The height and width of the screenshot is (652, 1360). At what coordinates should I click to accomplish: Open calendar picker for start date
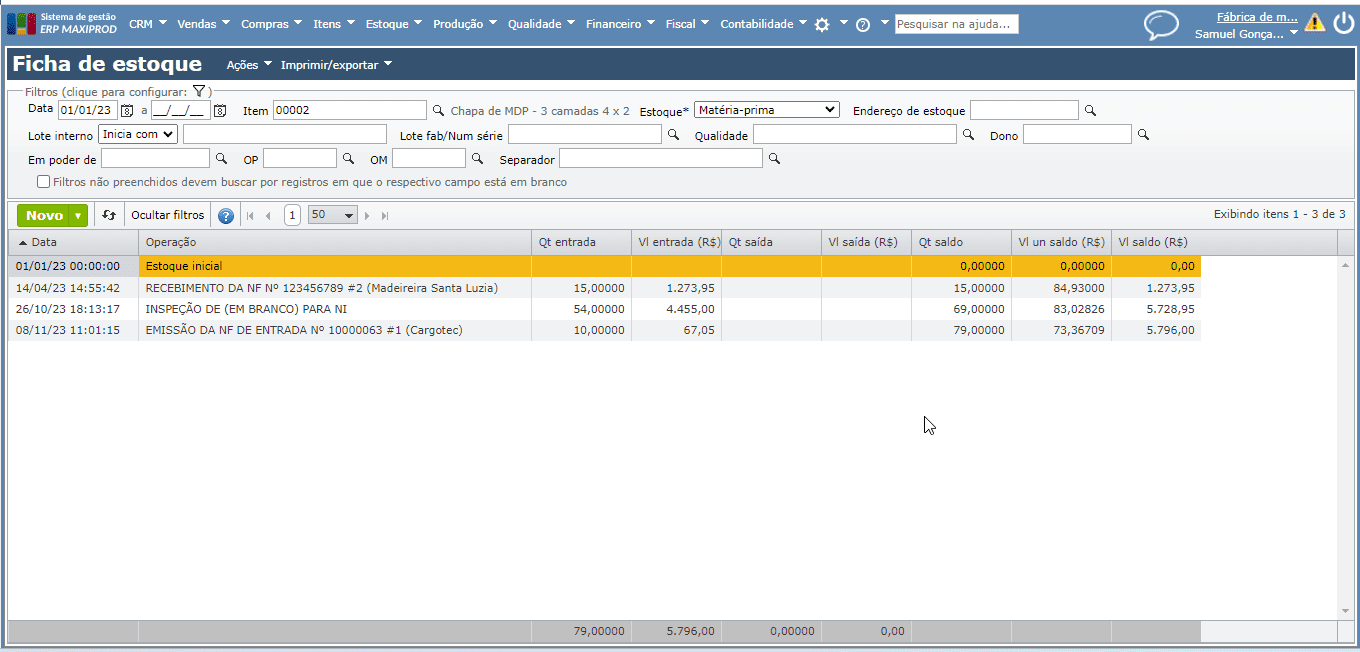[127, 110]
